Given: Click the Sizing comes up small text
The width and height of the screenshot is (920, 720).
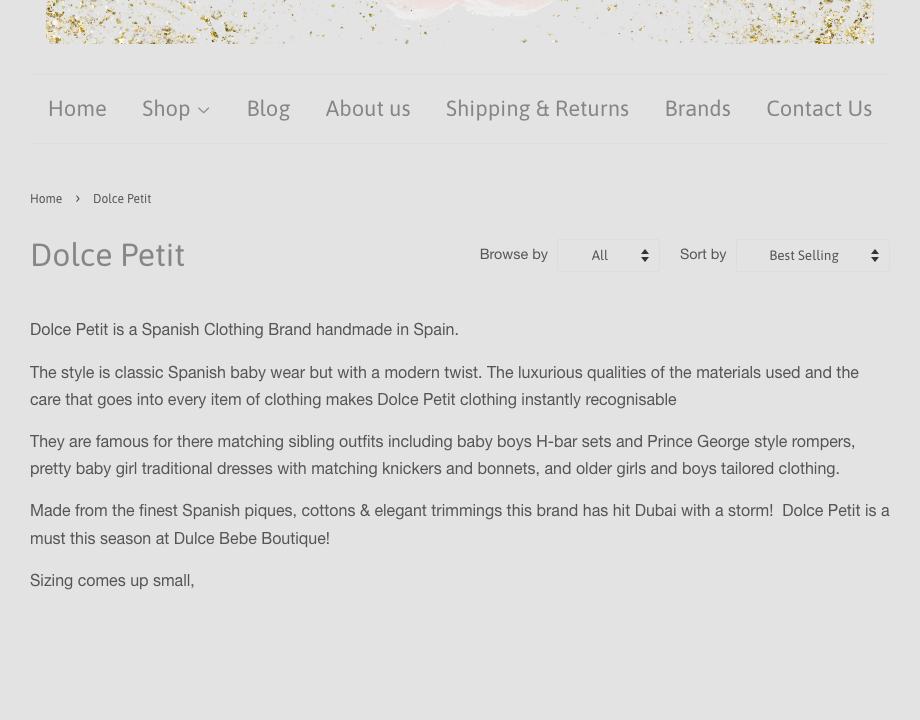Looking at the screenshot, I should point(112,581).
